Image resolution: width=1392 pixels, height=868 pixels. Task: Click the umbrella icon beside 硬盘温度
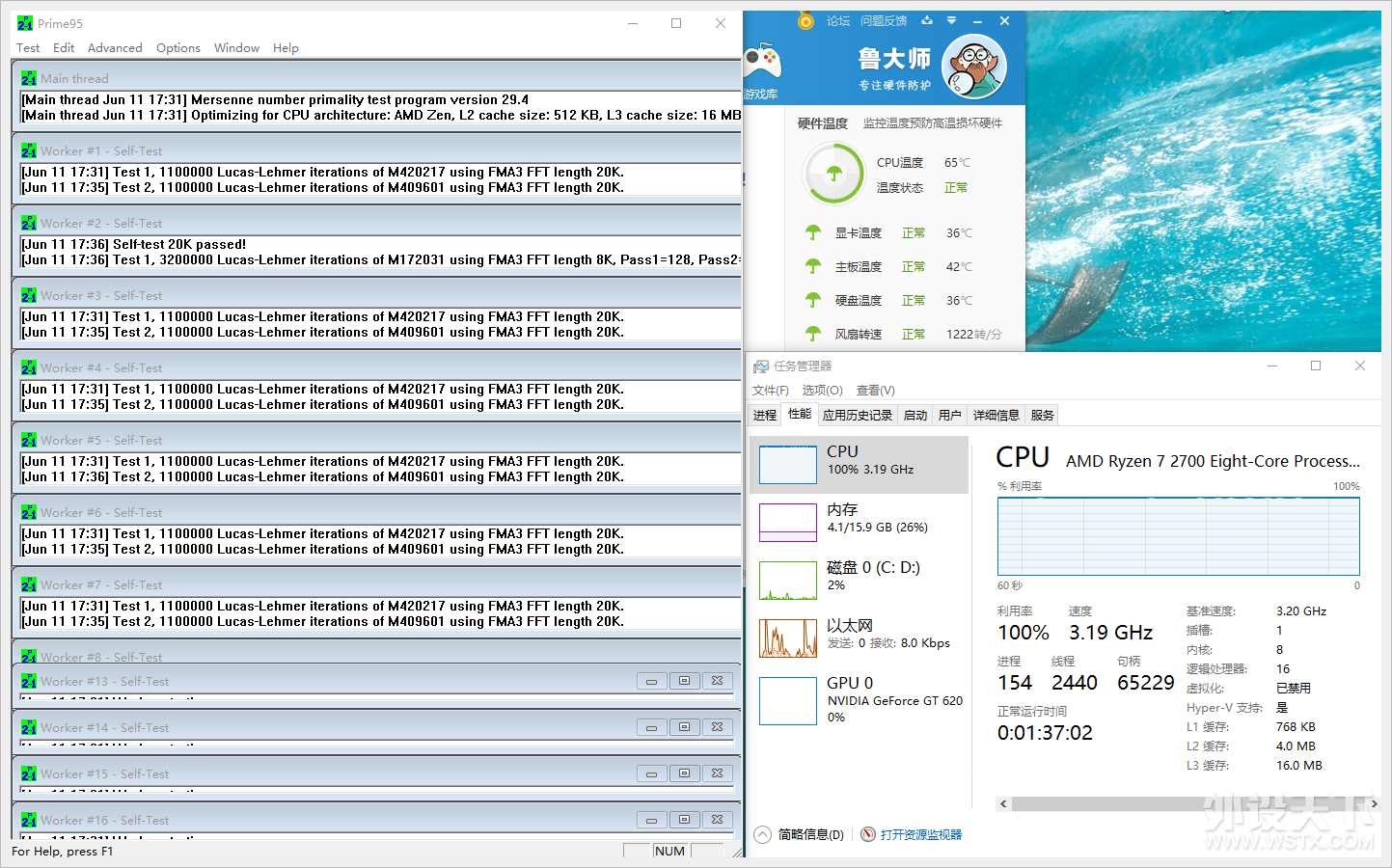coord(813,300)
